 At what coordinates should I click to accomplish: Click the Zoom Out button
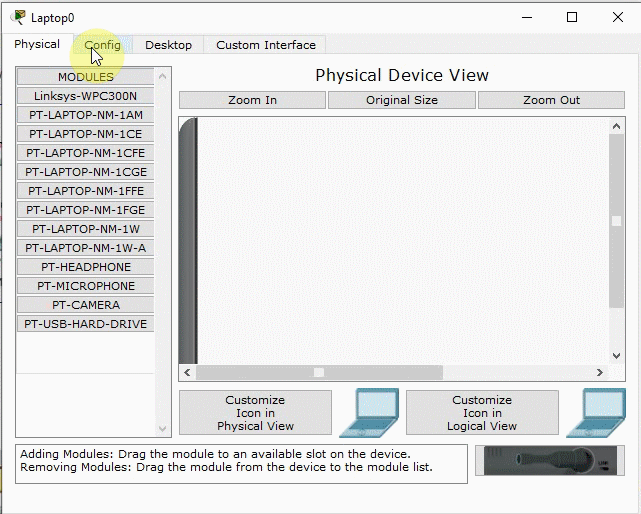(551, 100)
